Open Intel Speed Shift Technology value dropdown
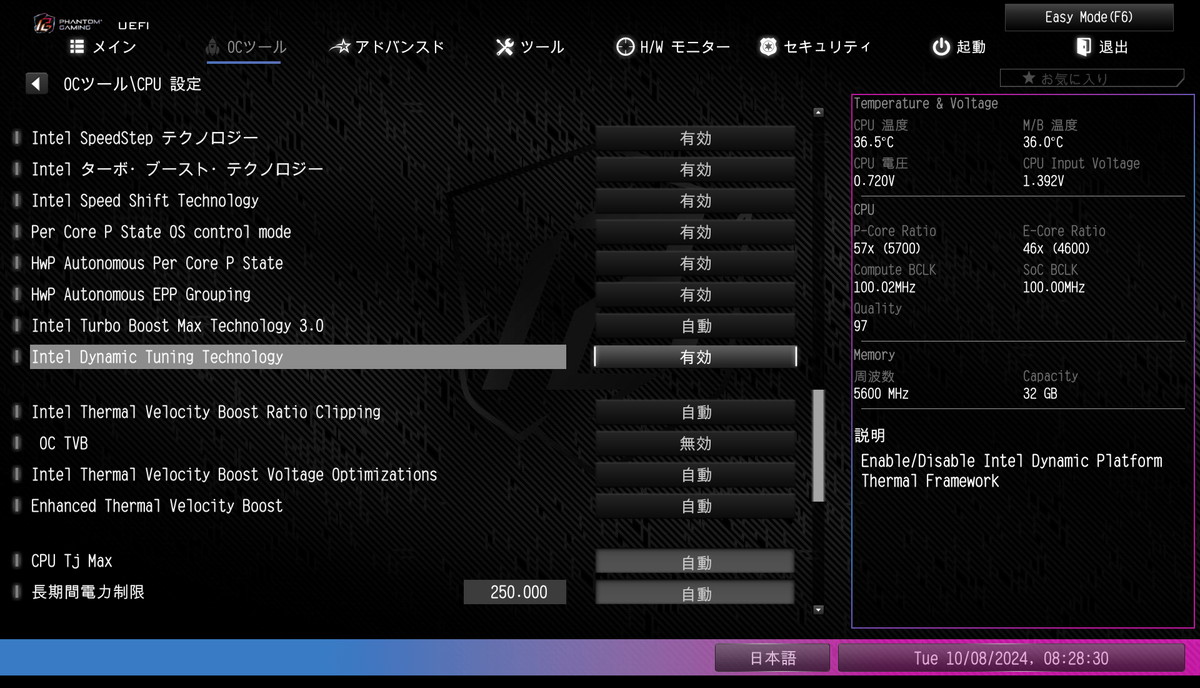Image resolution: width=1200 pixels, height=688 pixels. click(696, 201)
